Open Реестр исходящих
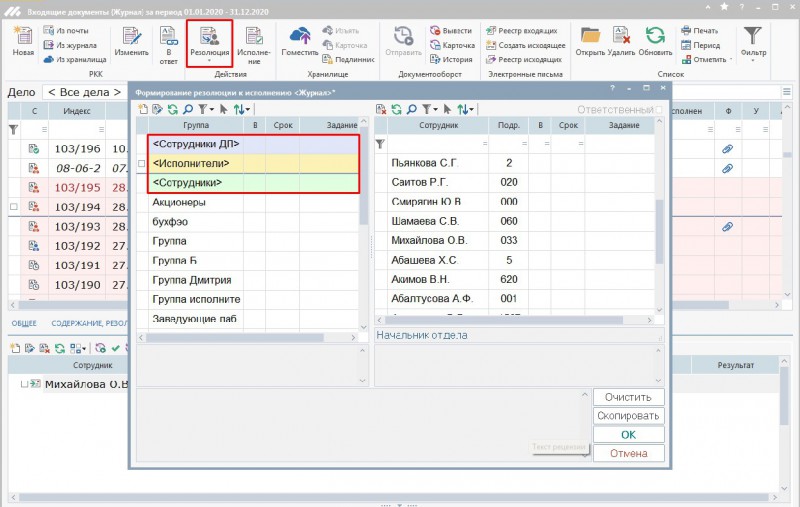The image size is (800, 507). point(524,59)
